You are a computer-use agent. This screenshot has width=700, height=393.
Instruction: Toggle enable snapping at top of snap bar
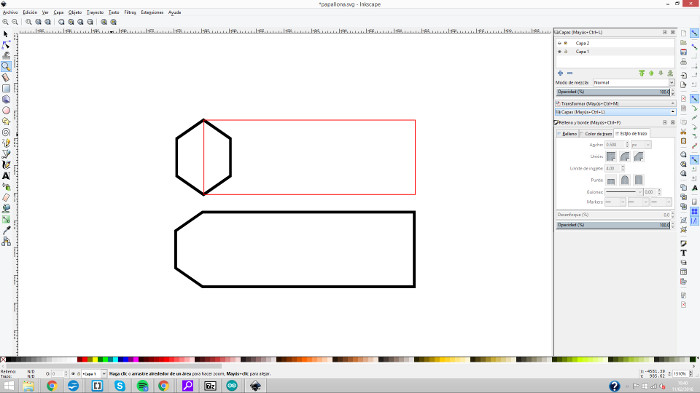[694, 33]
